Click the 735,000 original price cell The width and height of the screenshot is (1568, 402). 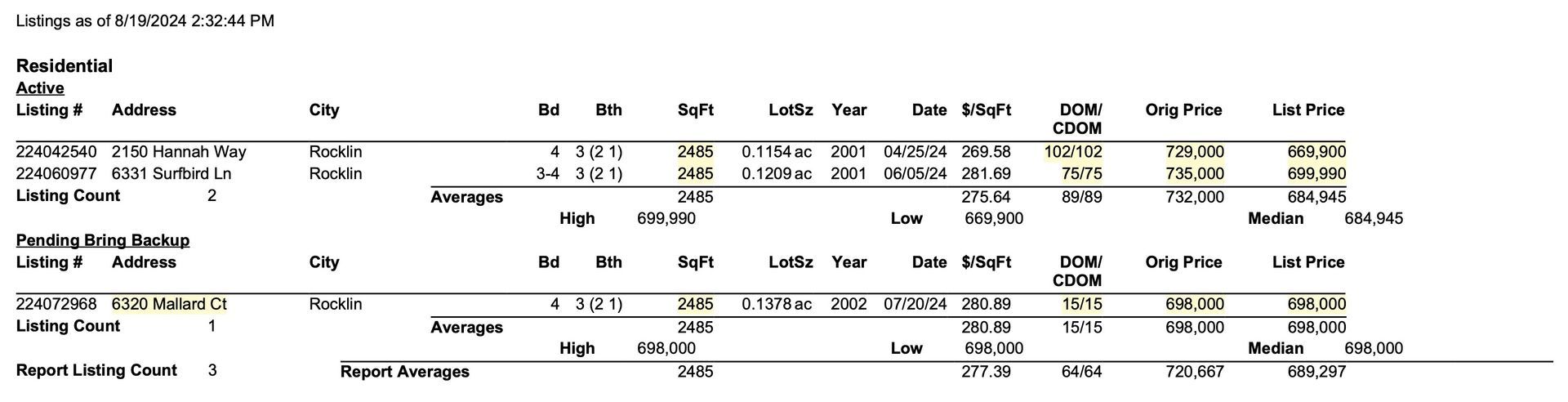pyautogui.click(x=1195, y=174)
